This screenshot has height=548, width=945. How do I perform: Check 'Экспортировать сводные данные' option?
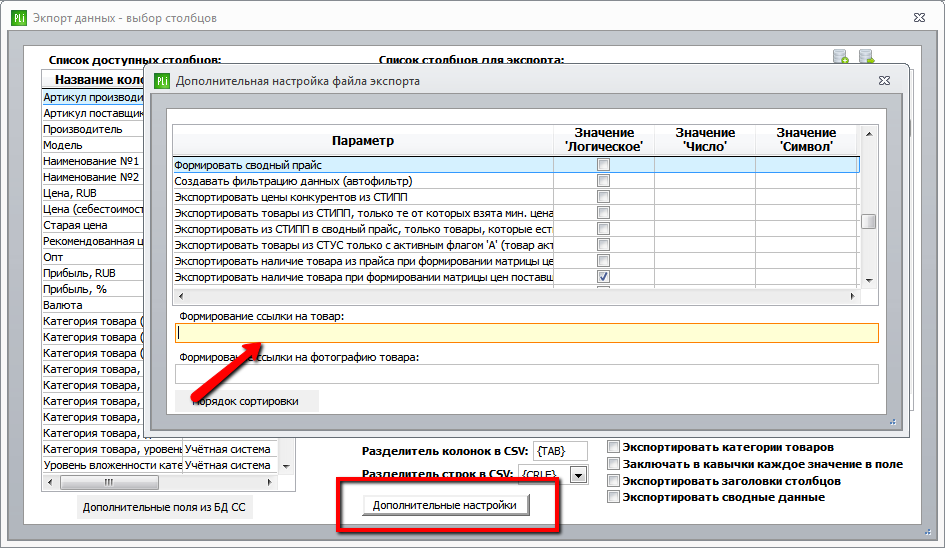(x=614, y=497)
